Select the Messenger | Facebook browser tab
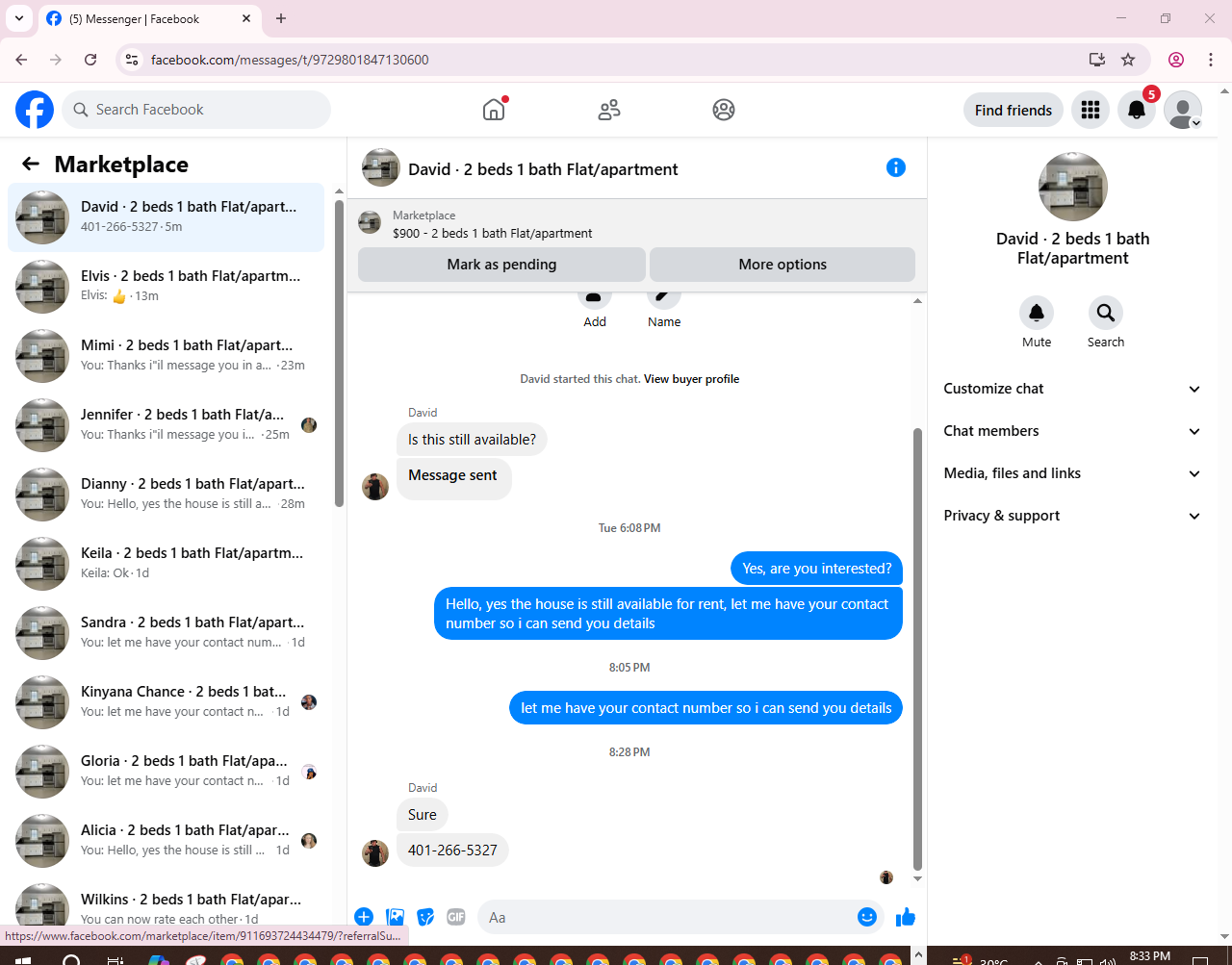Image resolution: width=1232 pixels, height=965 pixels. coord(149,18)
